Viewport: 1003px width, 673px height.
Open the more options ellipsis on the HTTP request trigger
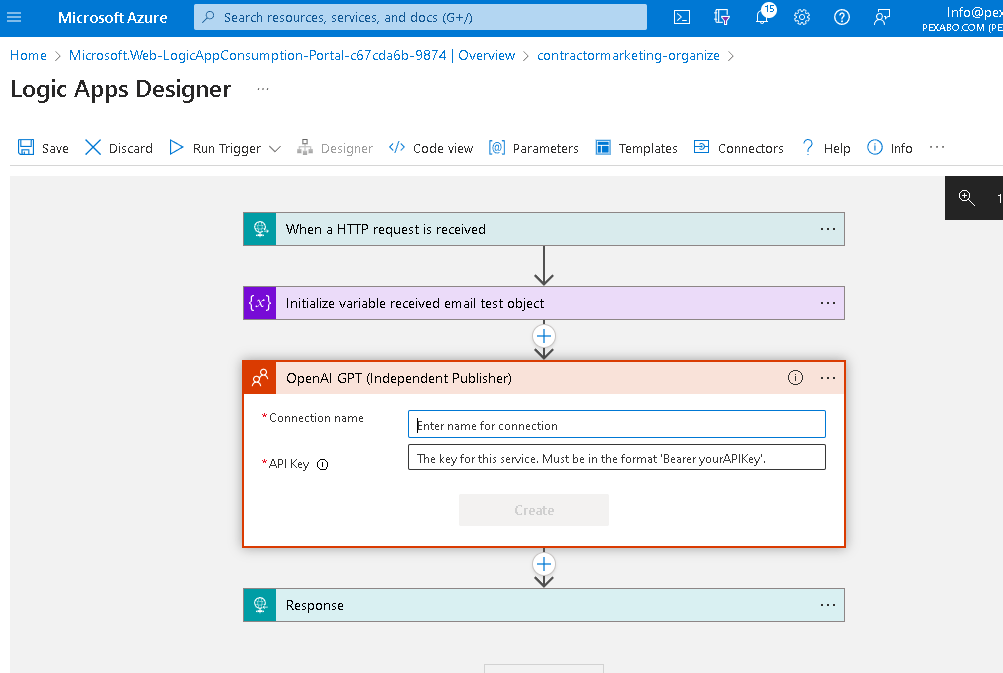pyautogui.click(x=828, y=229)
